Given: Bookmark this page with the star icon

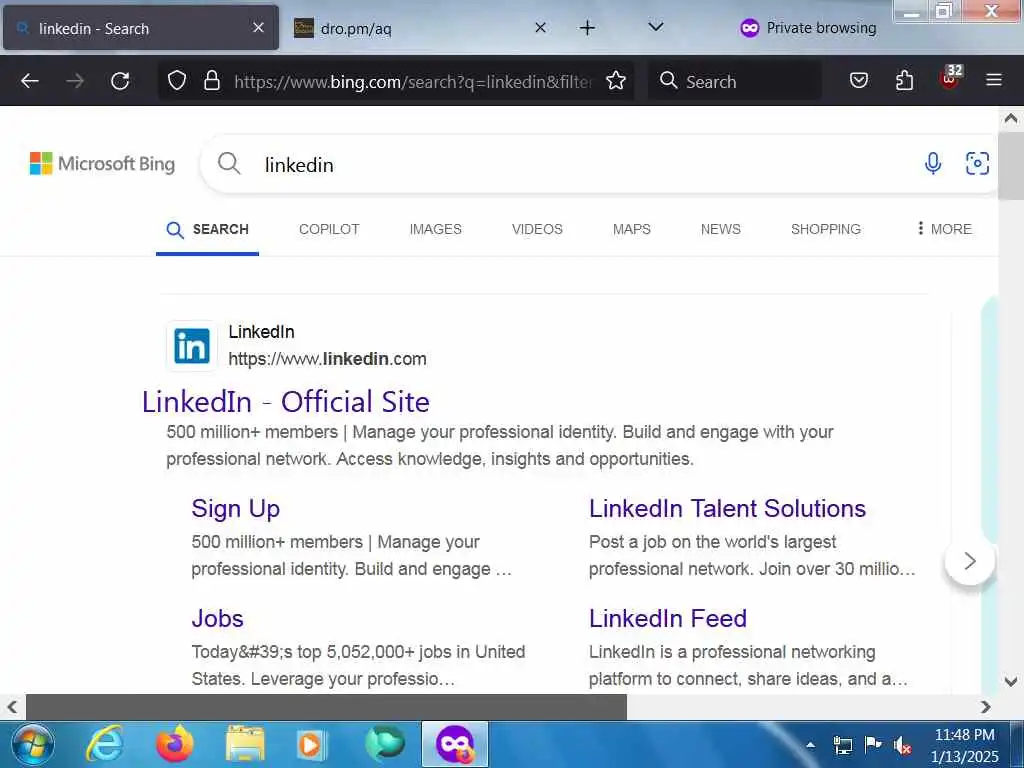Looking at the screenshot, I should click(x=615, y=81).
